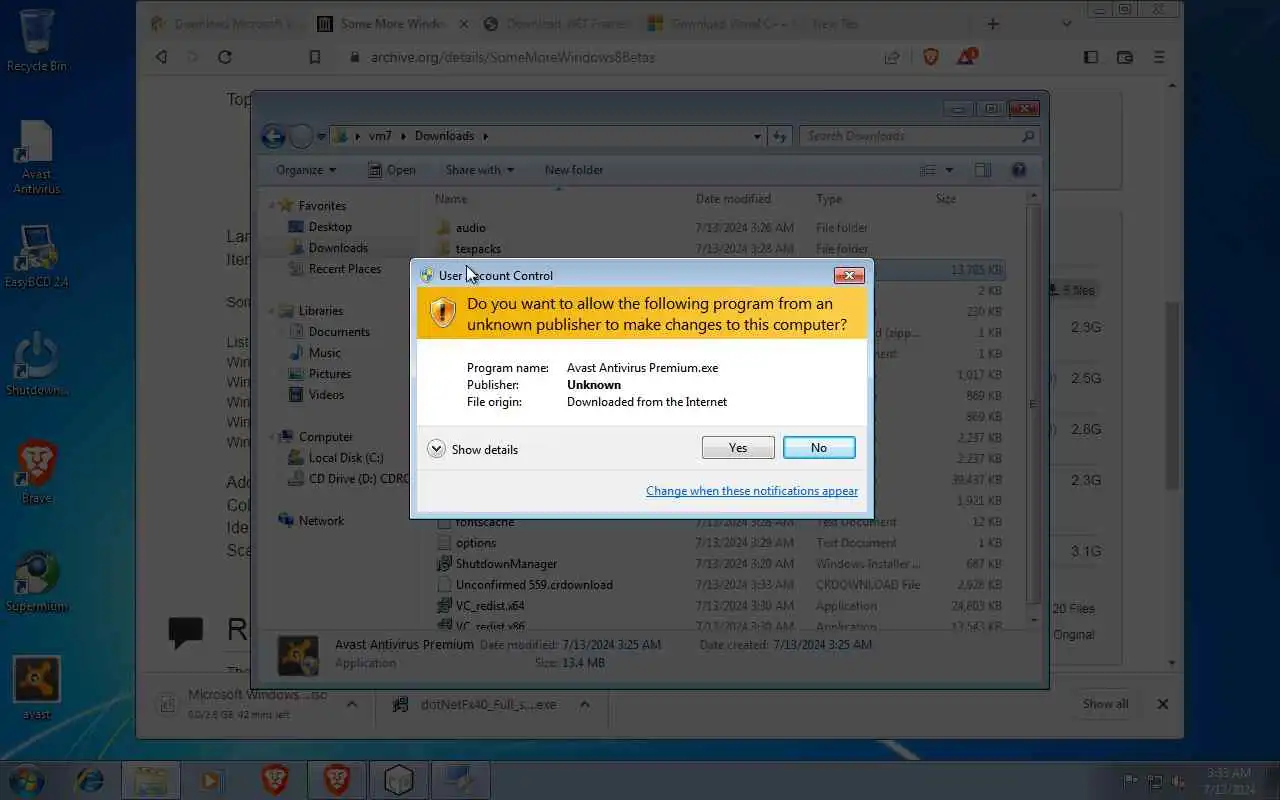Viewport: 1280px width, 800px height.
Task: Click the avast installer desktop icon
Action: (37, 688)
